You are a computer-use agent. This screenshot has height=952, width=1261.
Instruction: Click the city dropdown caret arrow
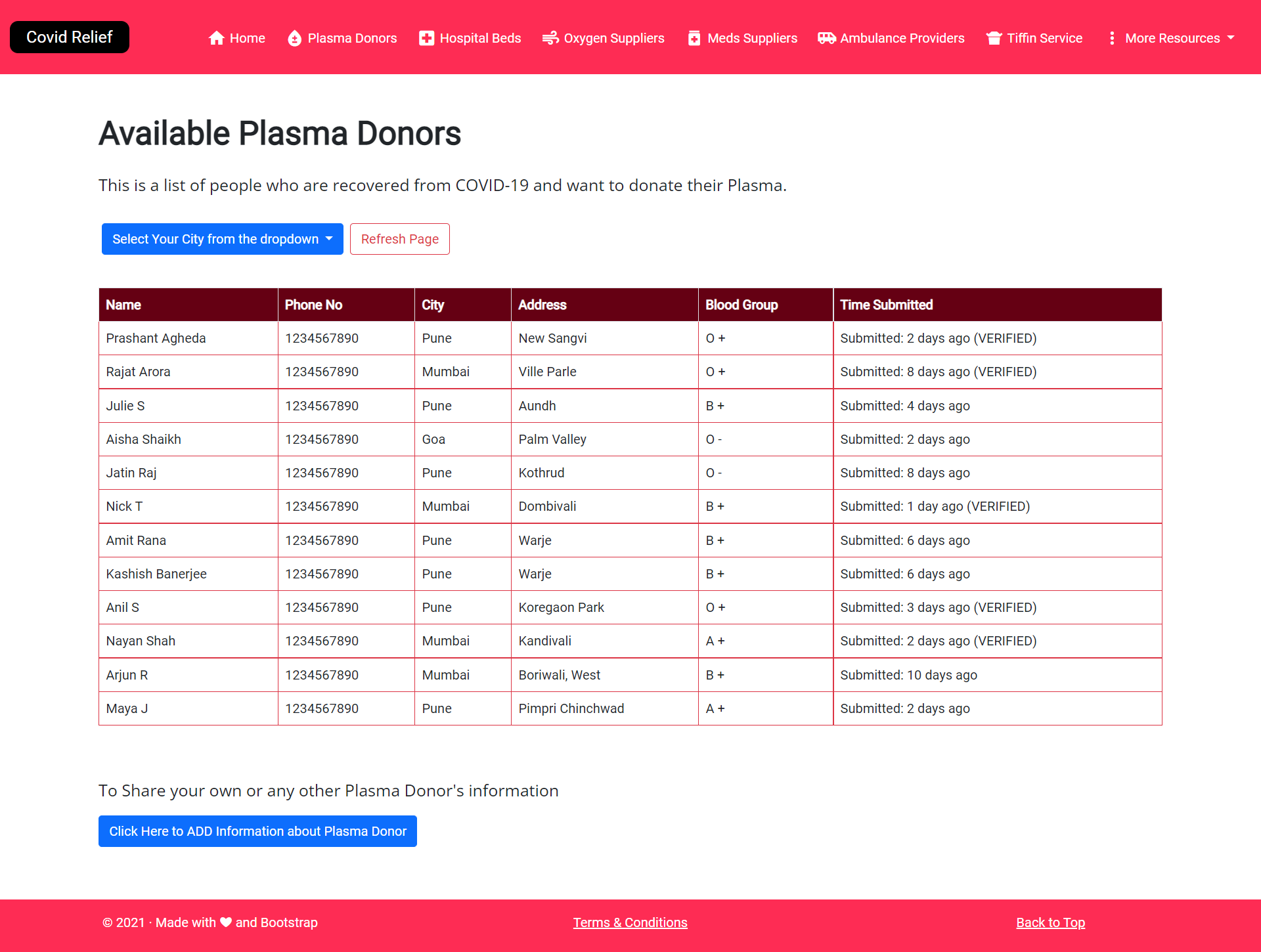329,239
